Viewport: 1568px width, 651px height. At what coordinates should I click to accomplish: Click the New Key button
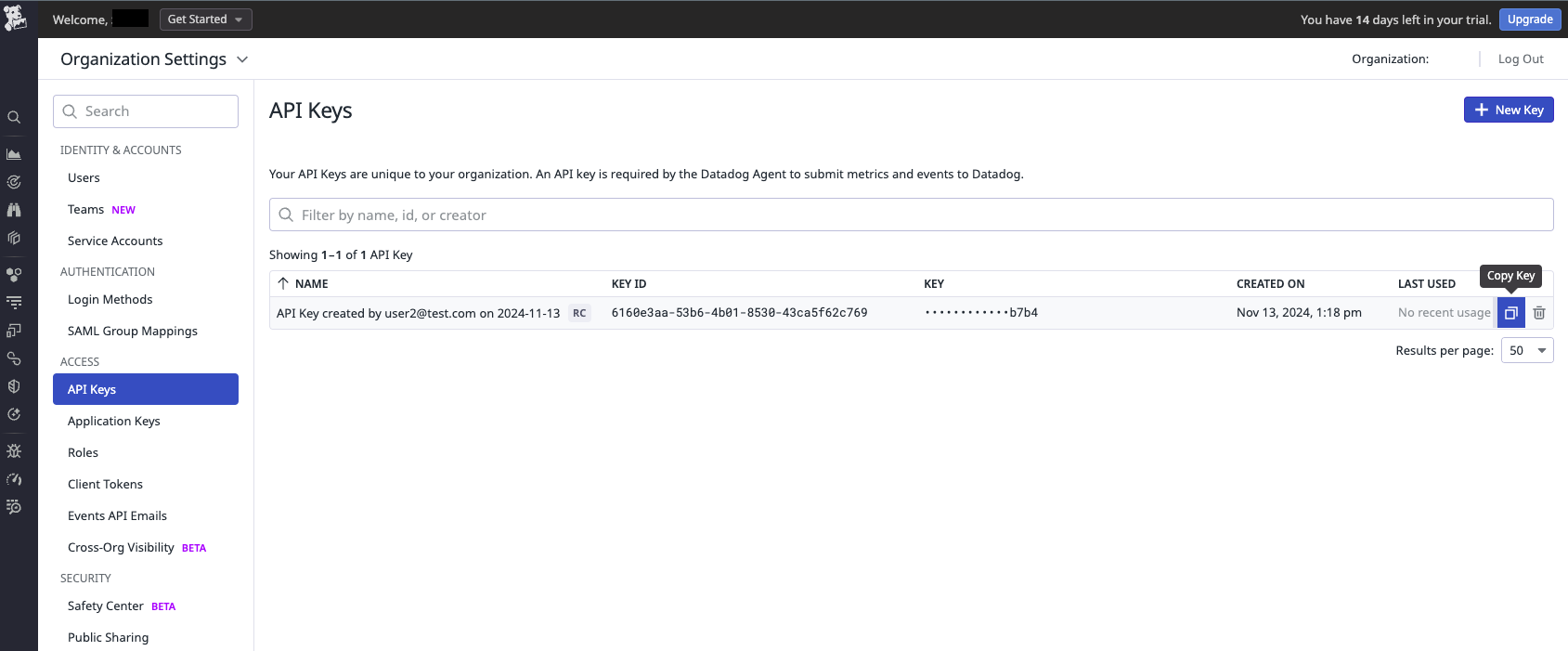1509,110
